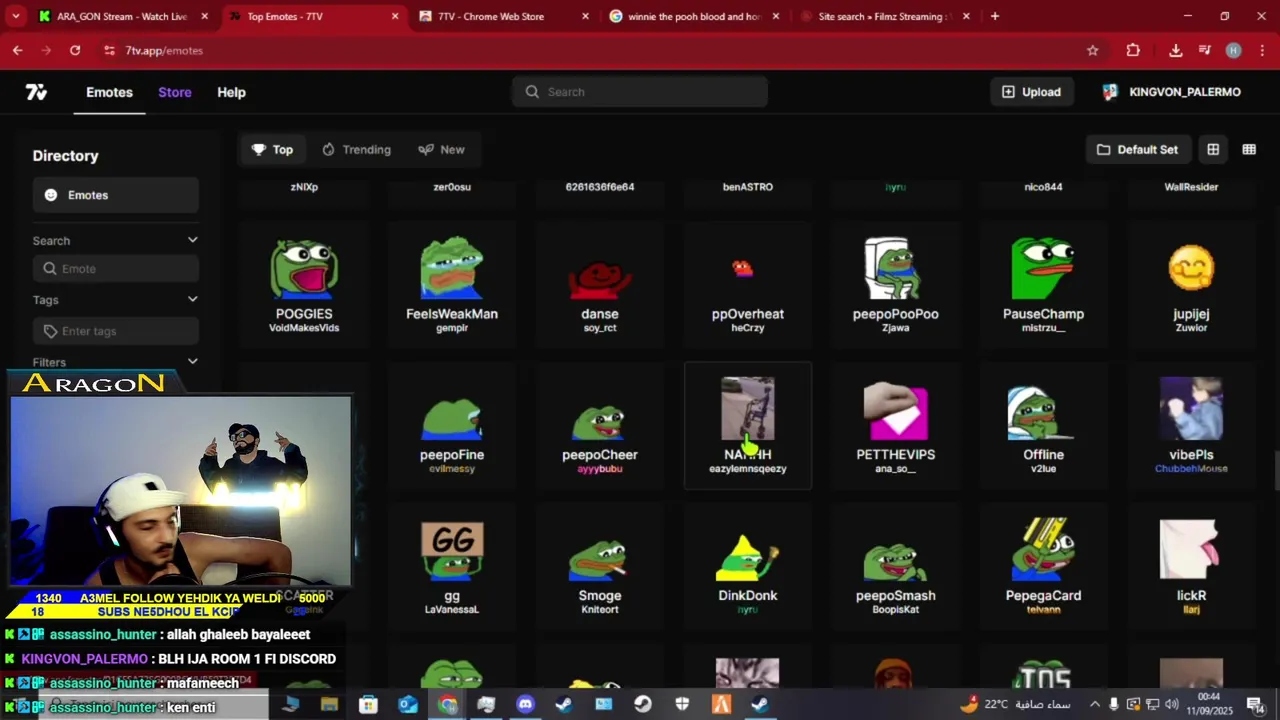Open the jupijej emote
This screenshot has height=720, width=1280.
tap(1191, 286)
